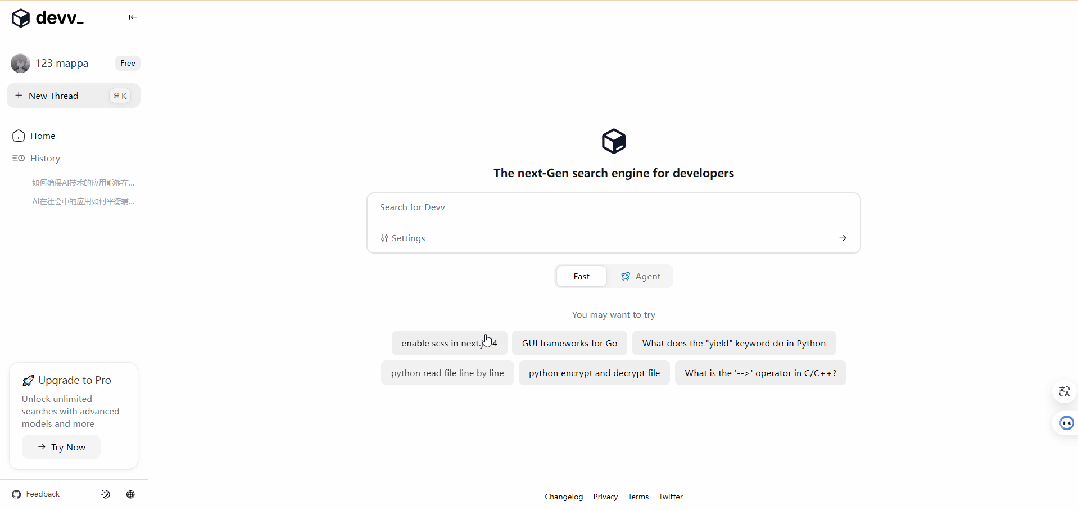Switch search mode to Fast

[x=581, y=276]
